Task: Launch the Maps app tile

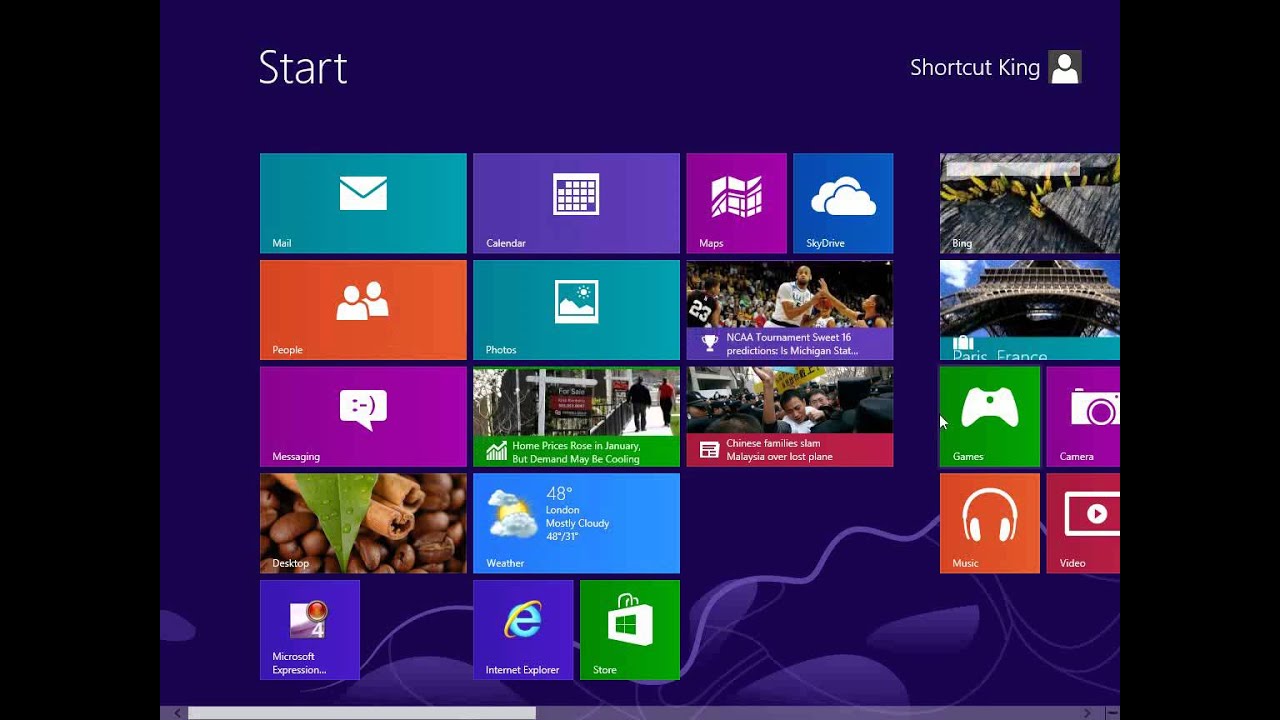Action: pos(736,203)
